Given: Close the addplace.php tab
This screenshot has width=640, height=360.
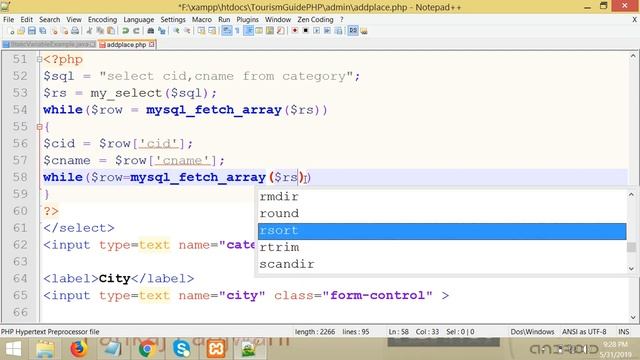Looking at the screenshot, I should point(151,44).
